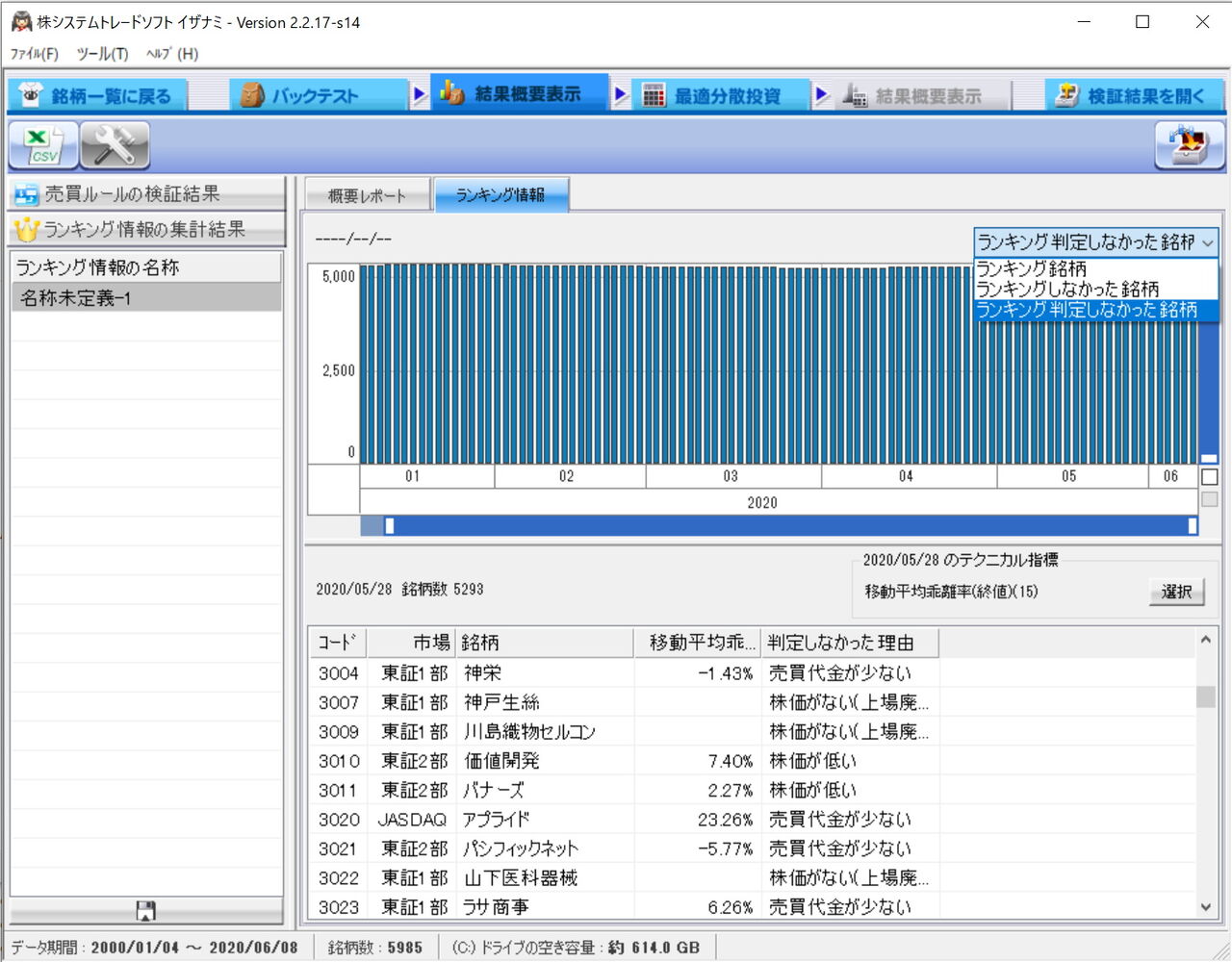Open the ﾍﾙﾌﾟ(H) menu
This screenshot has height=962, width=1232.
coord(172,54)
